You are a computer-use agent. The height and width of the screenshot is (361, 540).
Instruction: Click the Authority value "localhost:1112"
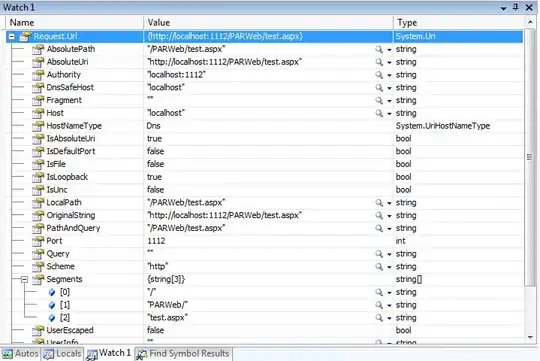point(177,75)
